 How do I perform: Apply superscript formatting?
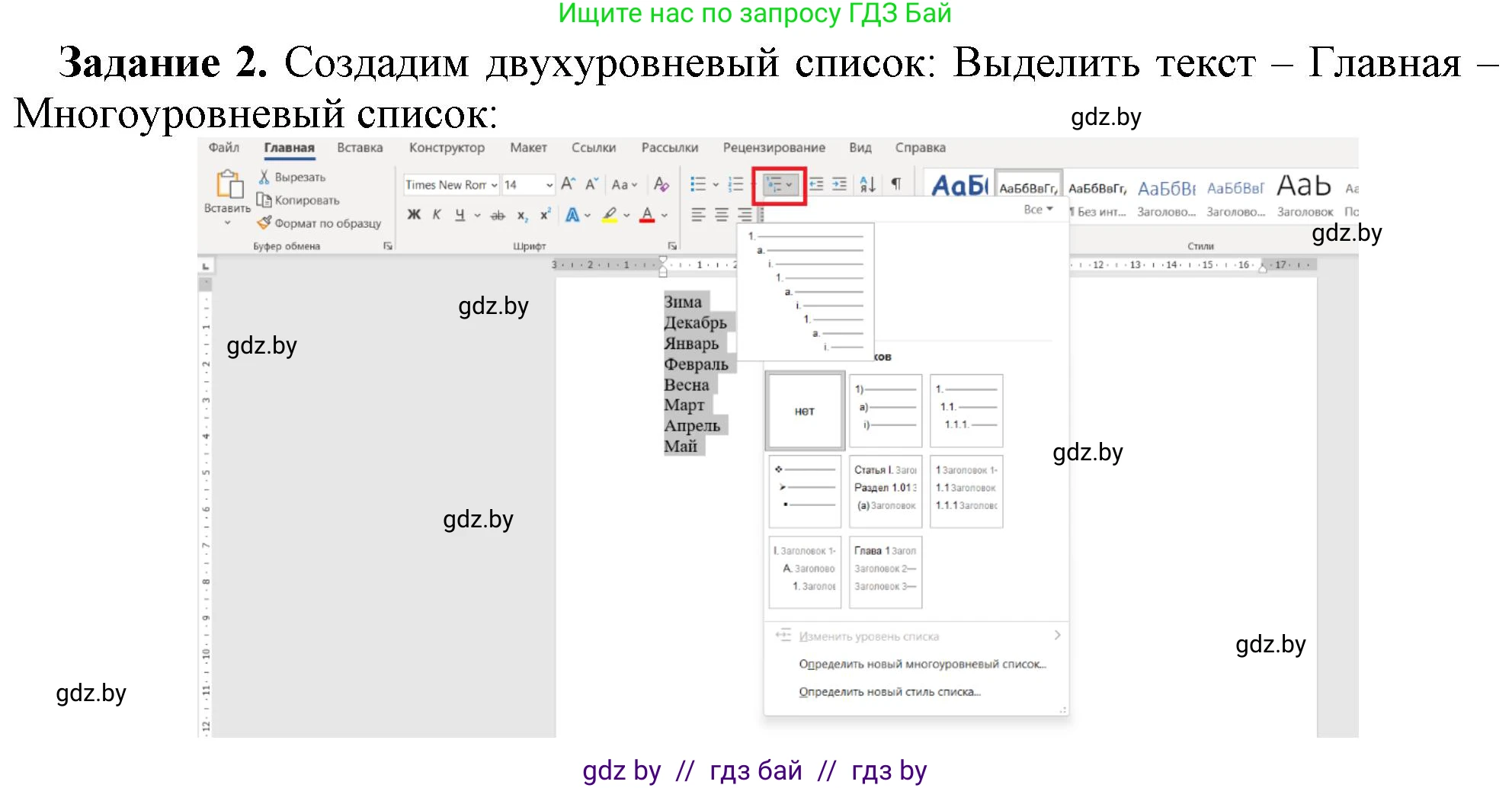pyautogui.click(x=544, y=215)
